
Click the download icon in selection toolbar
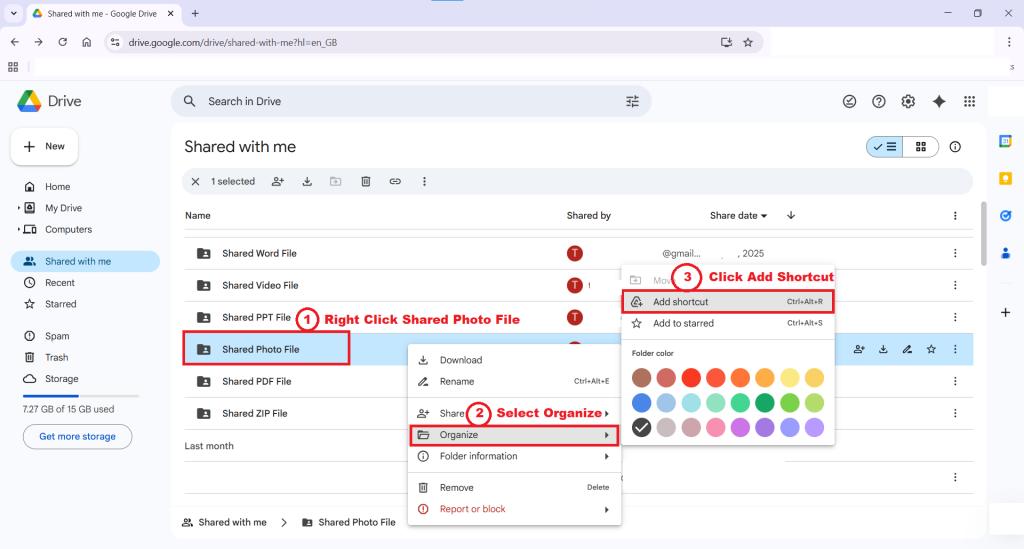tap(307, 182)
